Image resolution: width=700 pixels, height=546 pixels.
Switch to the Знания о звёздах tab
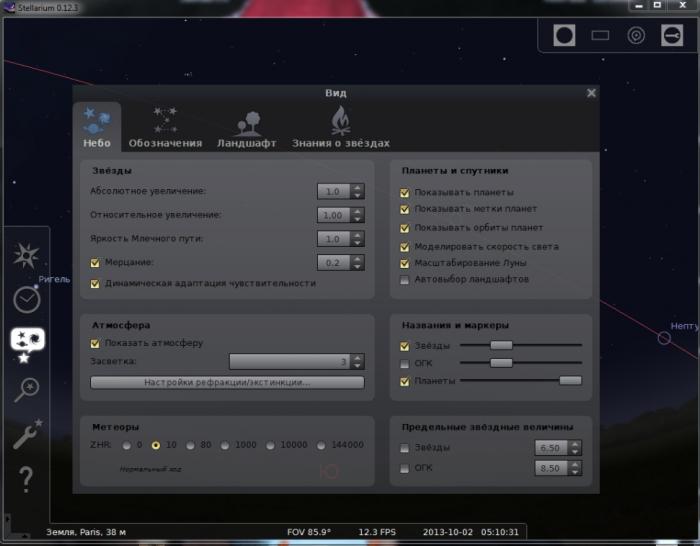[341, 127]
